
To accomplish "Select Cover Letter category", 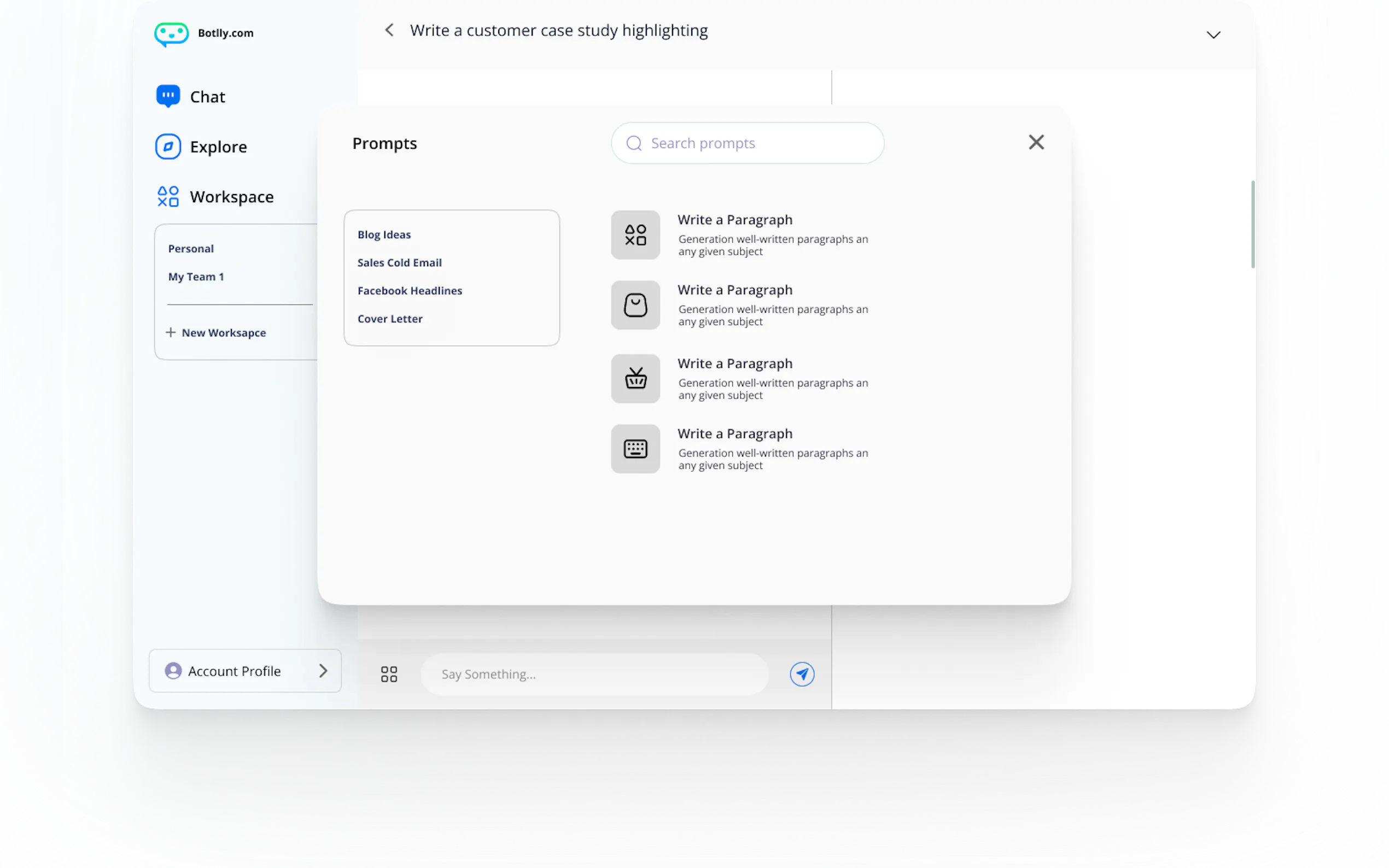I will point(390,319).
